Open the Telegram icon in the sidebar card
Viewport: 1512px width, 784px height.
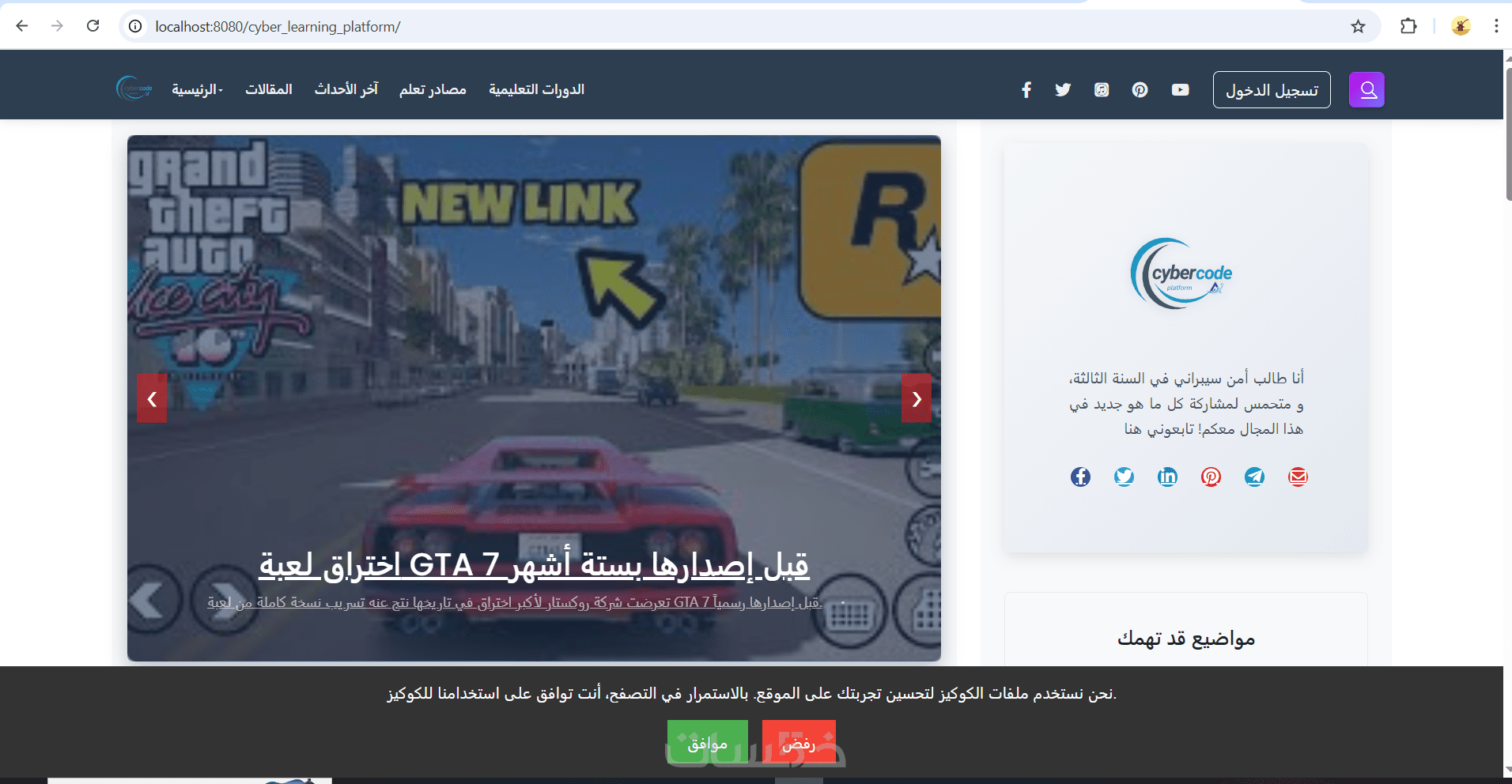[x=1254, y=477]
